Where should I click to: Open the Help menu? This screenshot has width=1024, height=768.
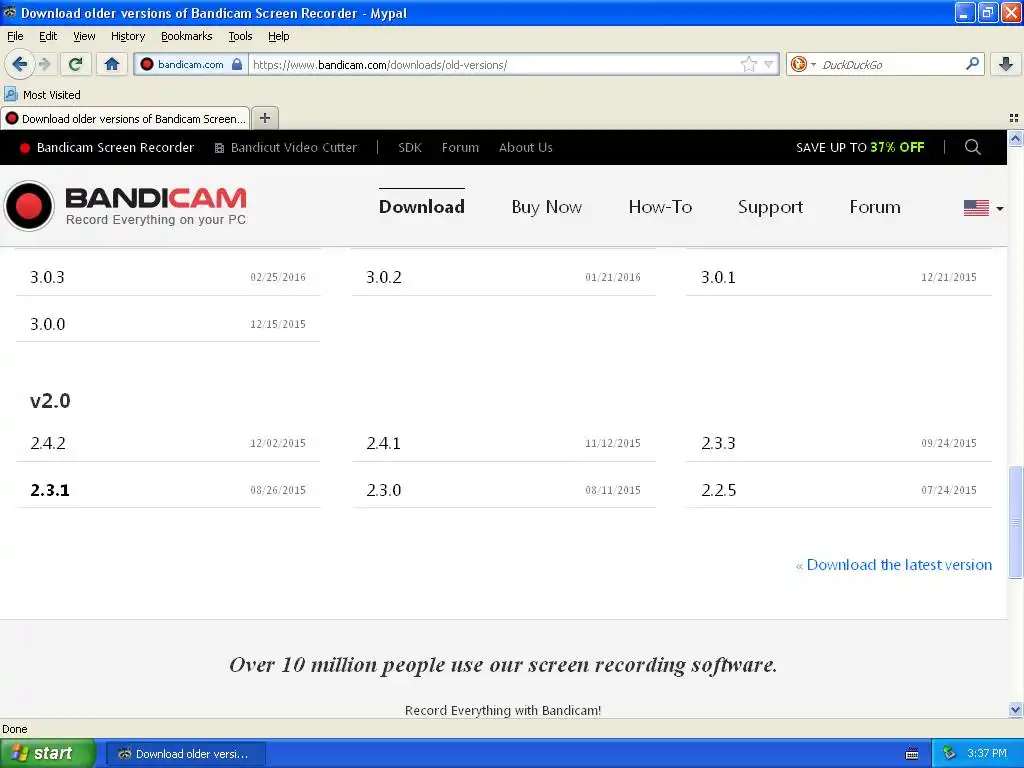click(278, 36)
